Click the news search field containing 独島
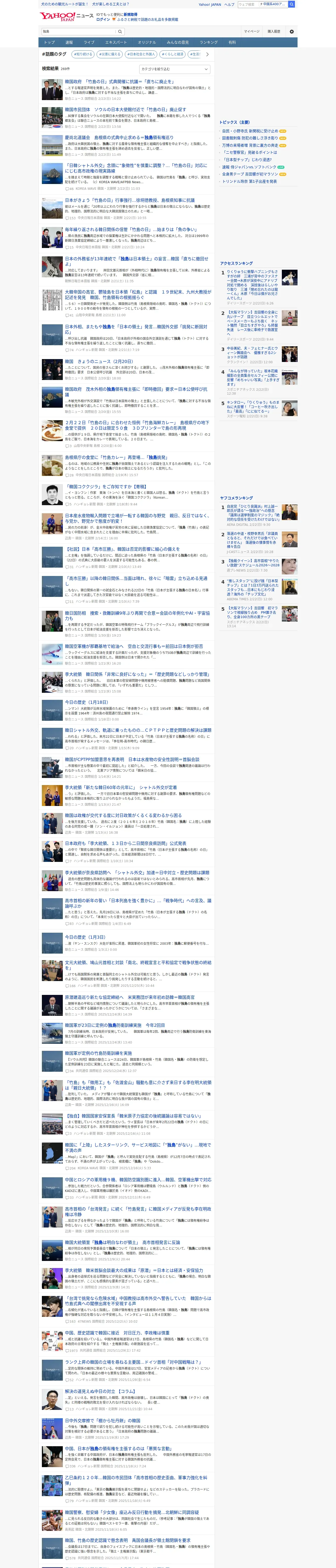This screenshot has width=336, height=1568. (x=78, y=32)
